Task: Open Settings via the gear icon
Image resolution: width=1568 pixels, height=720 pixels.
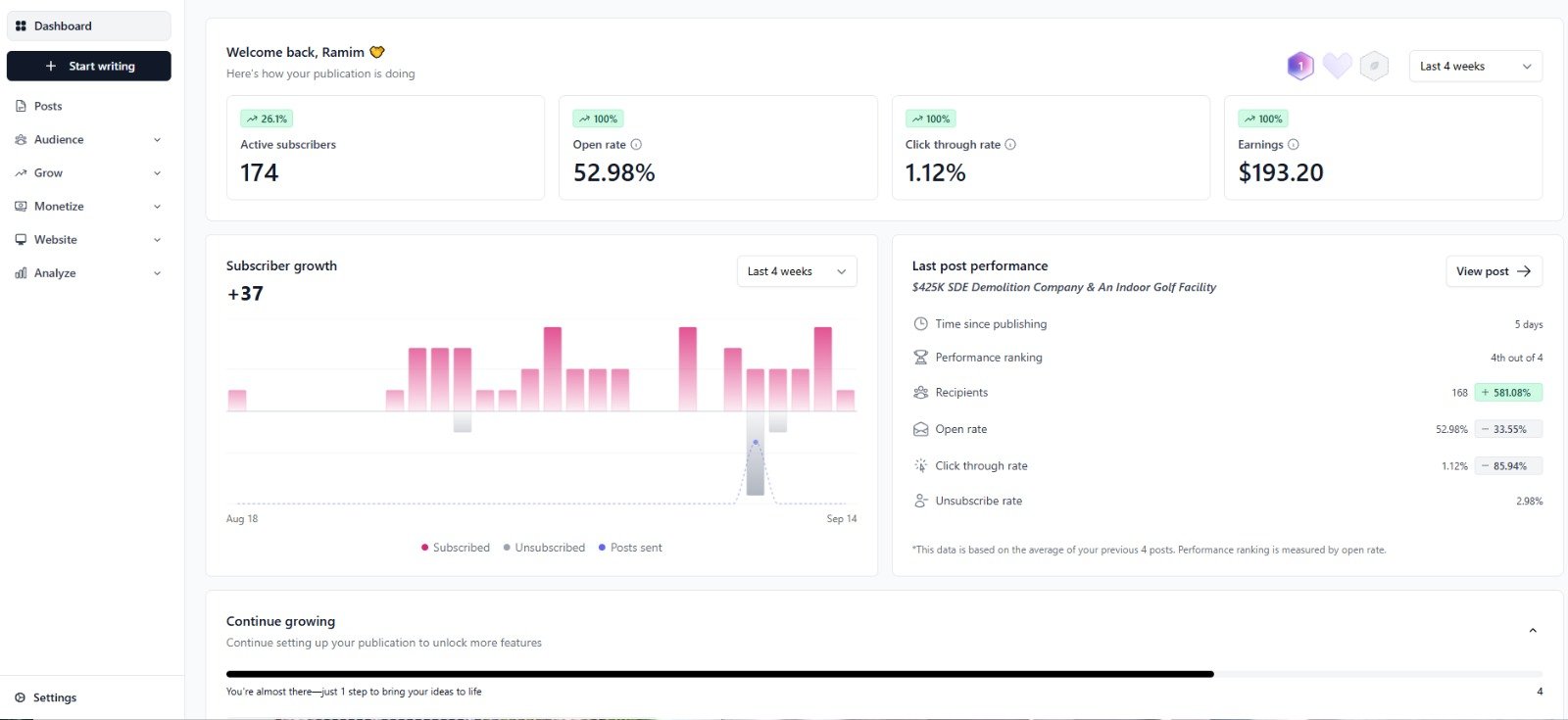Action: pos(21,697)
